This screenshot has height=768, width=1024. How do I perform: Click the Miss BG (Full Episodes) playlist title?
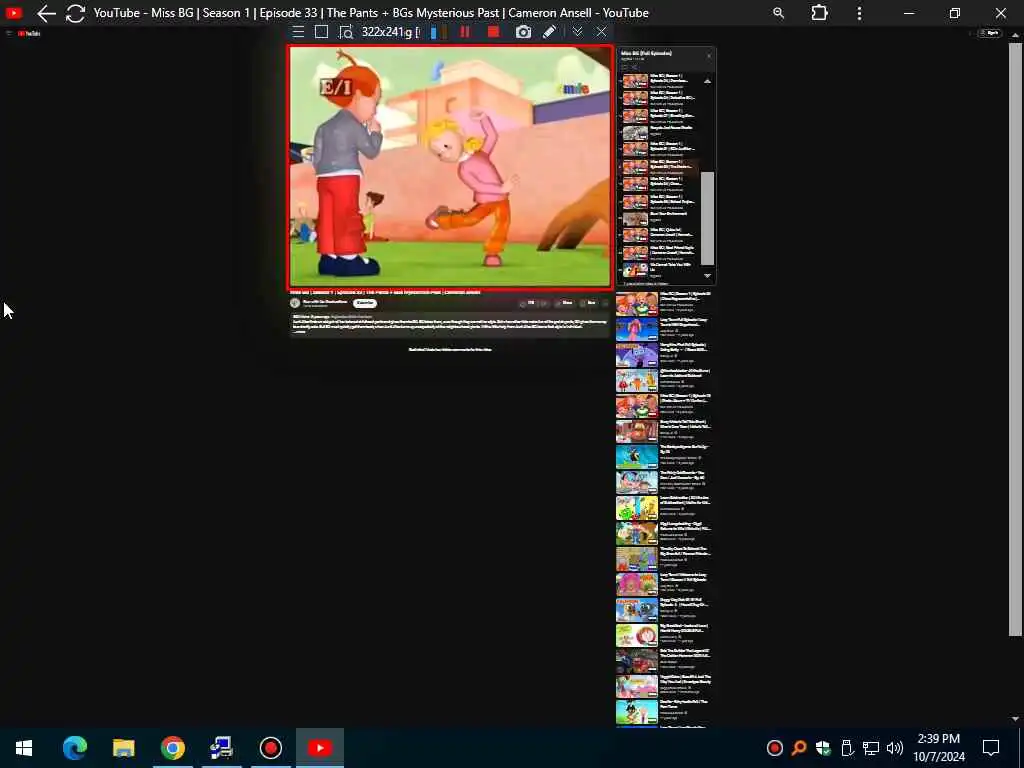(x=647, y=53)
